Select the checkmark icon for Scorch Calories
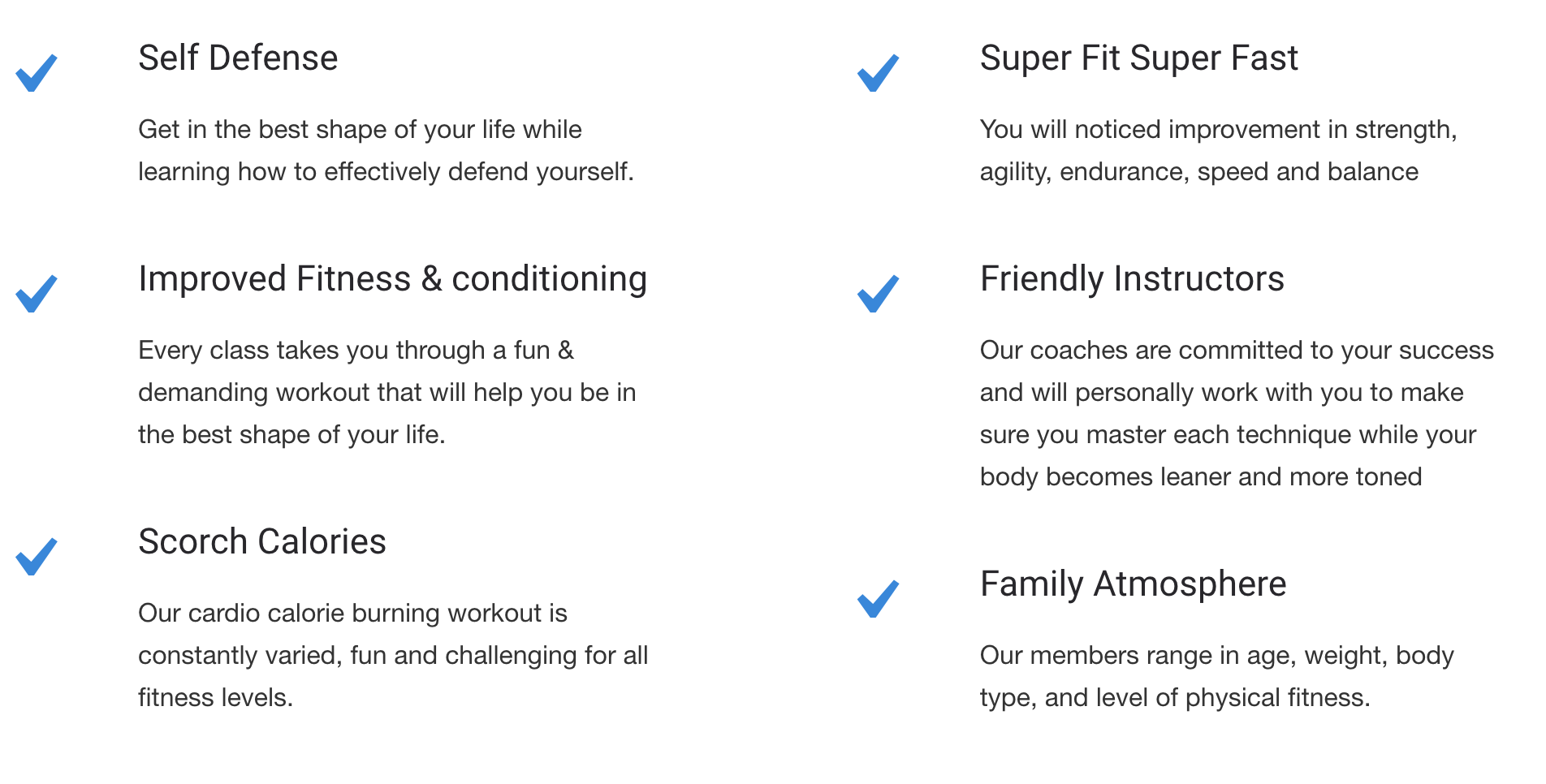 pyautogui.click(x=37, y=558)
